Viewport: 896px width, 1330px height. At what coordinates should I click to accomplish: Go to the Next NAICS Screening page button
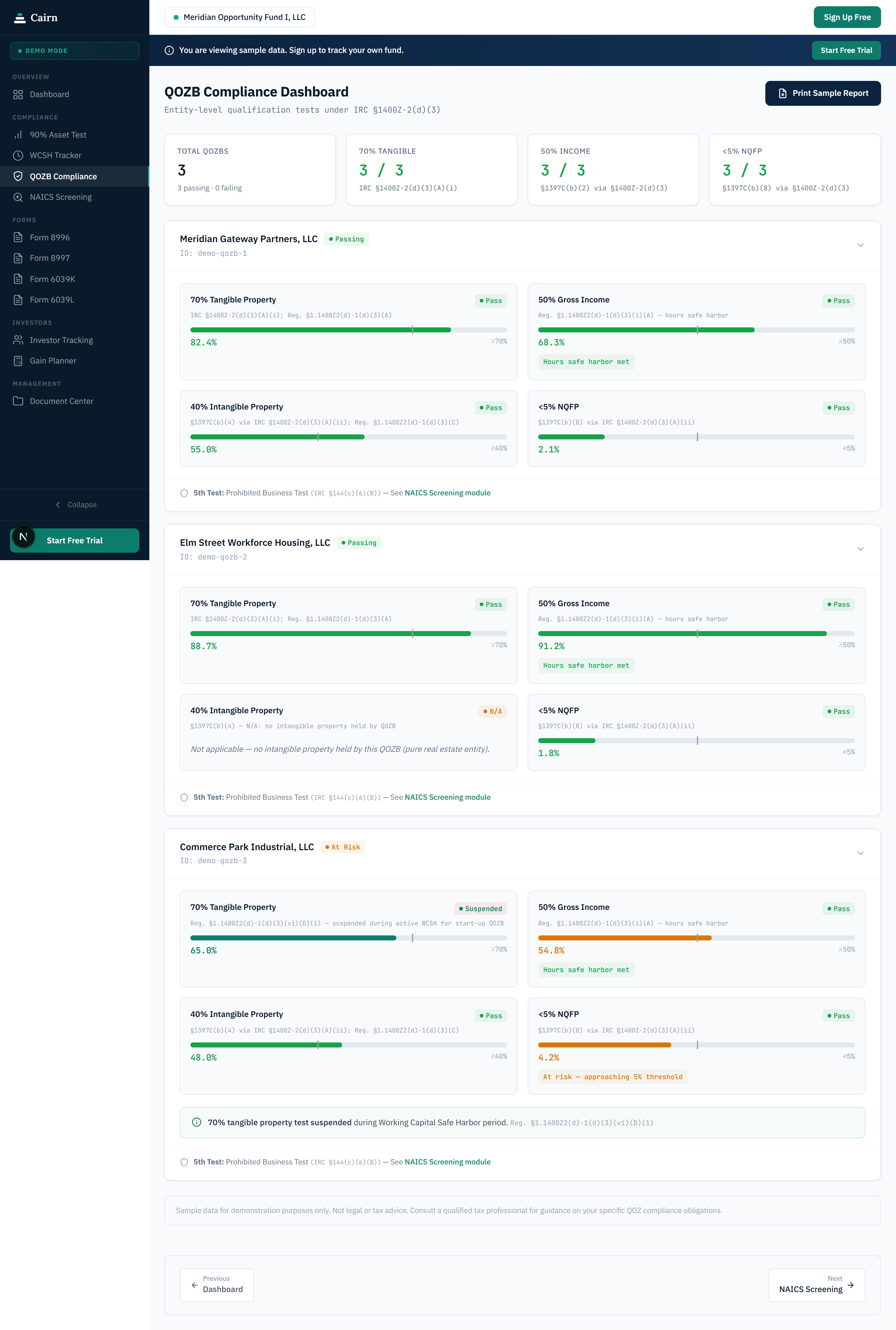click(x=817, y=1285)
